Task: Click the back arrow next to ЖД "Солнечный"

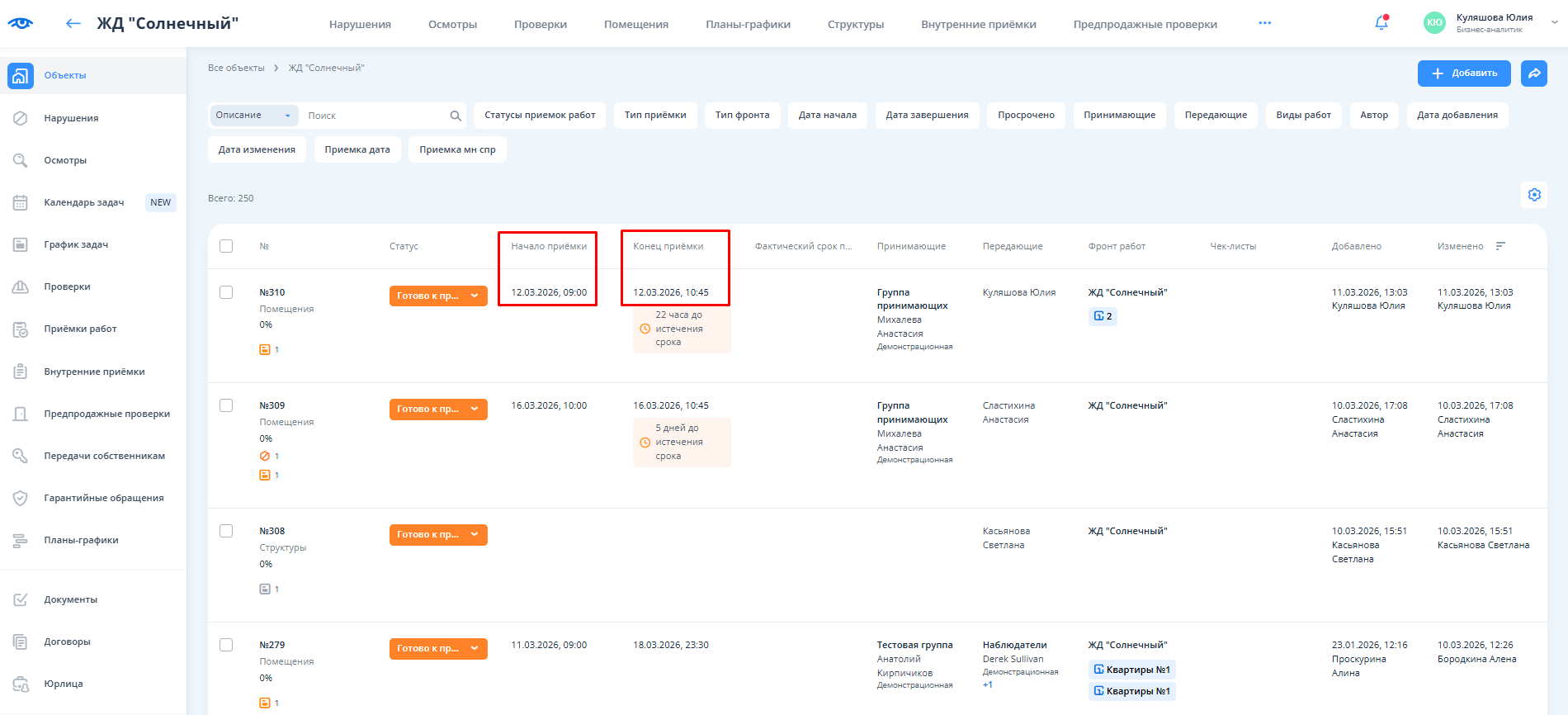Action: click(73, 24)
